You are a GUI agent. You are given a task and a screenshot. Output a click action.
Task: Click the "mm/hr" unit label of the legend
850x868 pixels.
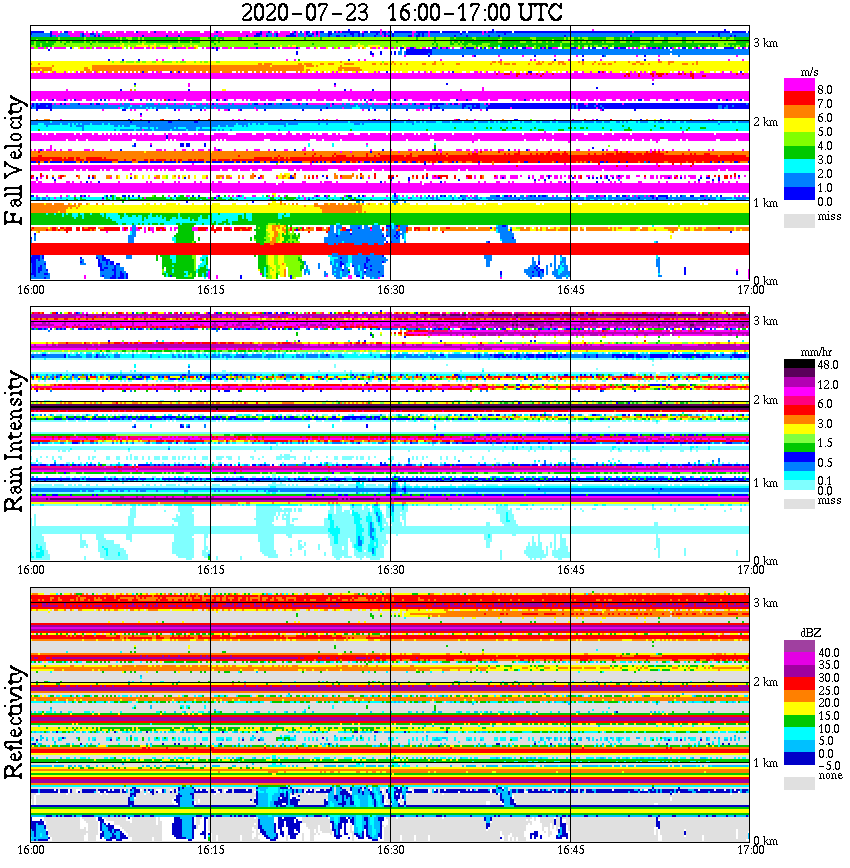[x=816, y=353]
